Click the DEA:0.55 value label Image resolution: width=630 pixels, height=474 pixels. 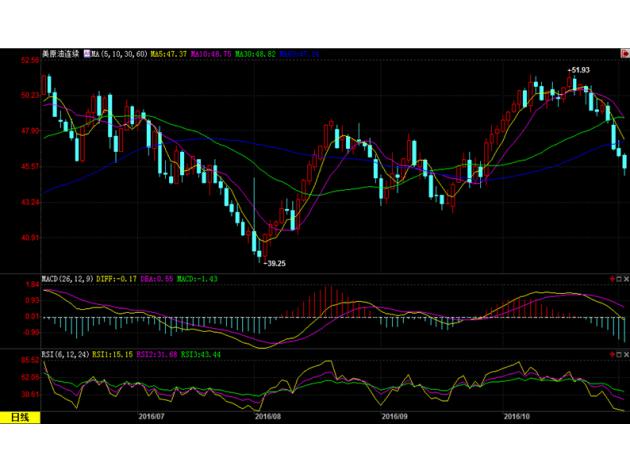coord(157,278)
